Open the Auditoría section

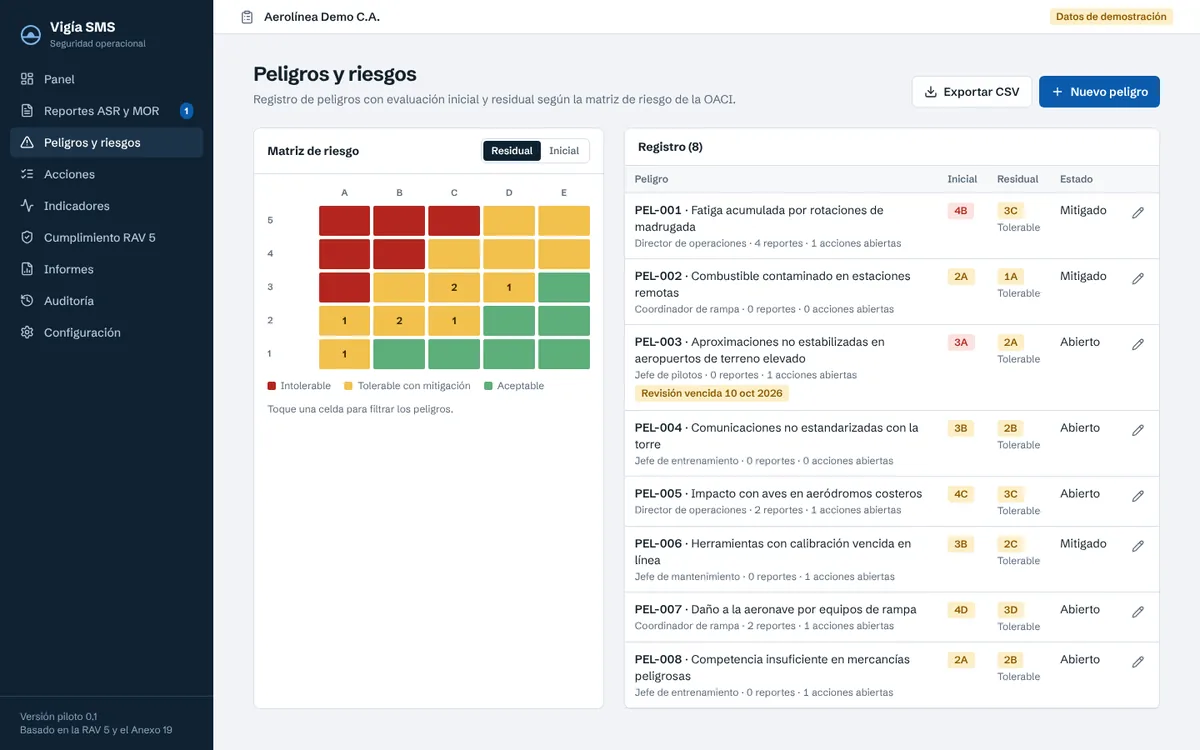click(106, 301)
